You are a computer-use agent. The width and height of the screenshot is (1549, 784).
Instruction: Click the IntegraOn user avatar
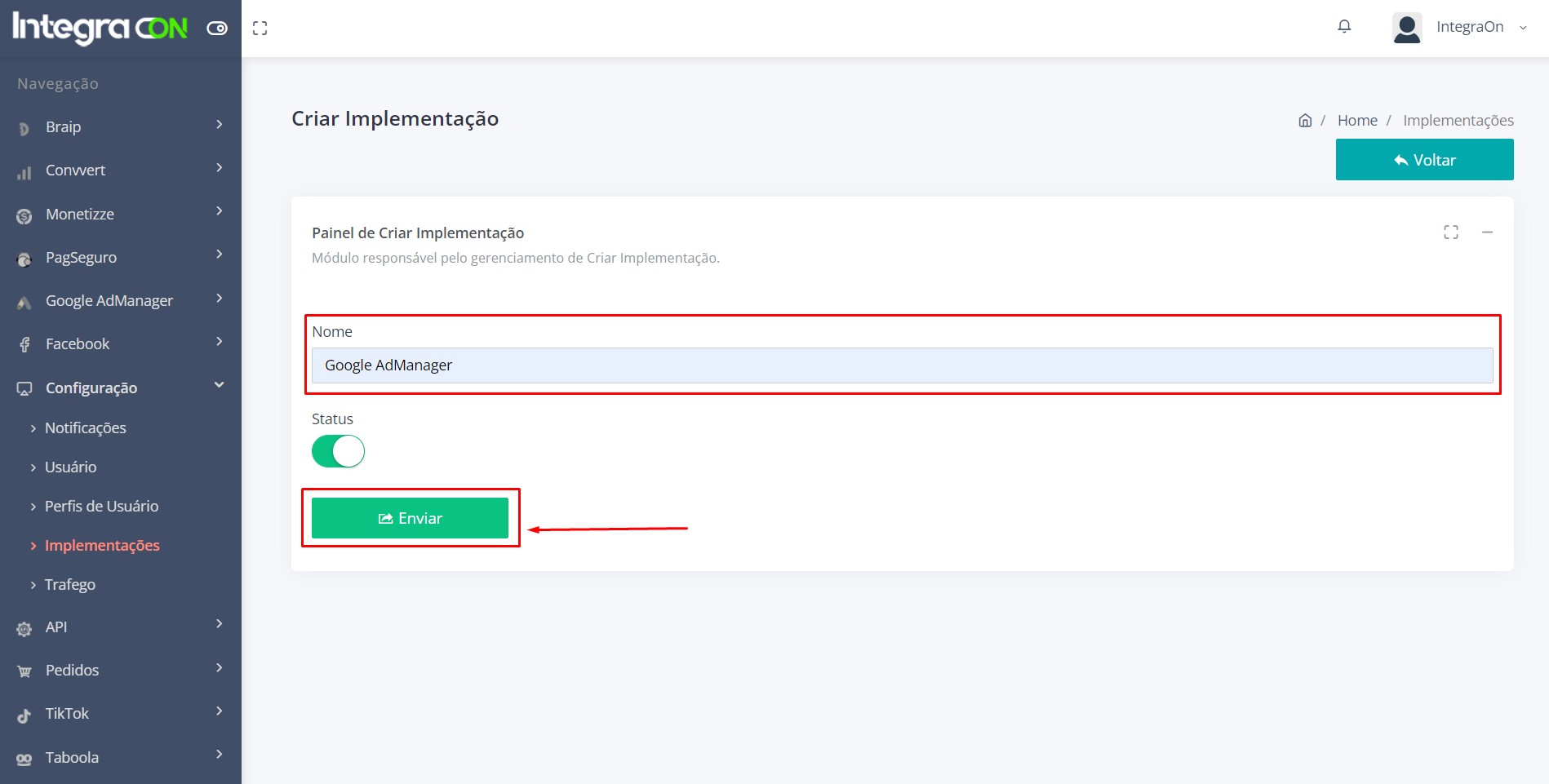(1407, 28)
